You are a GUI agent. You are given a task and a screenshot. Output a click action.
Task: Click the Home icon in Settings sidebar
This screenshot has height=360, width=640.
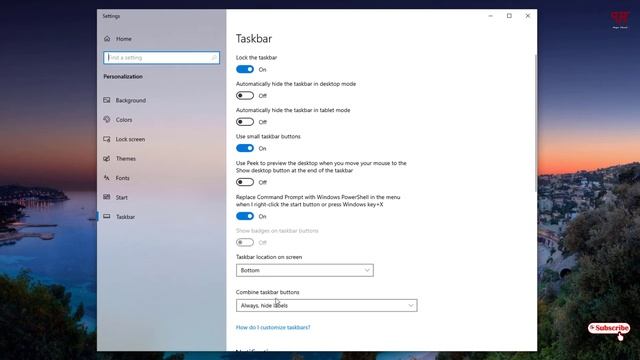click(107, 39)
